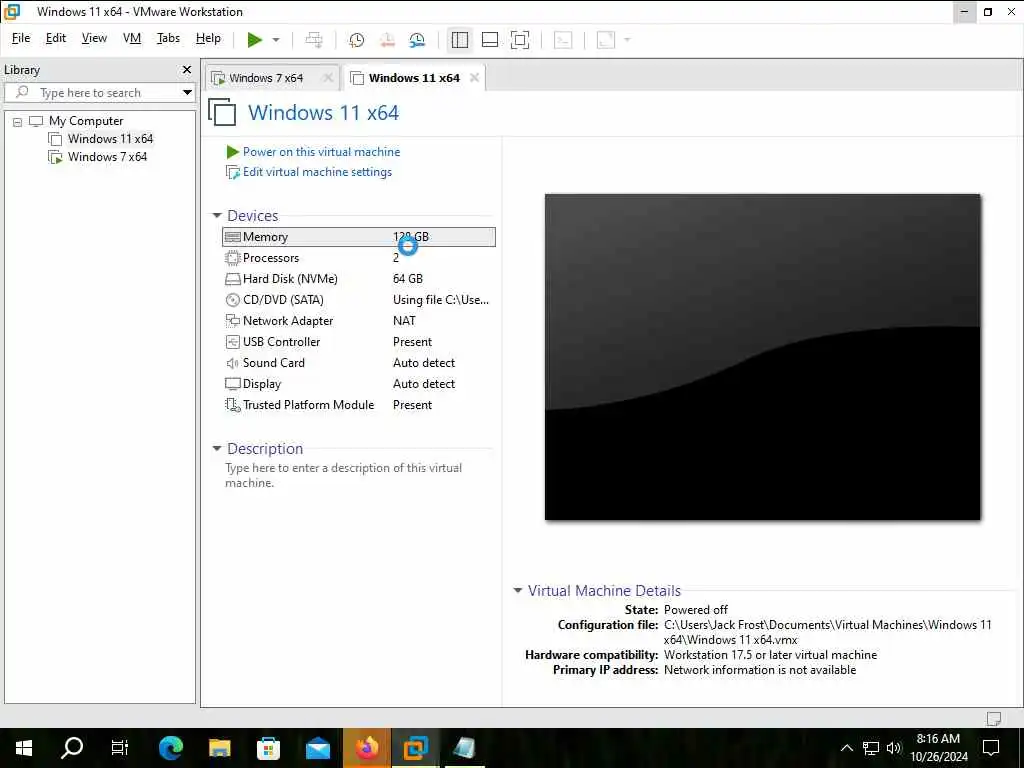Image resolution: width=1024 pixels, height=768 pixels.
Task: Open File Explorer from taskbar
Action: click(x=219, y=748)
